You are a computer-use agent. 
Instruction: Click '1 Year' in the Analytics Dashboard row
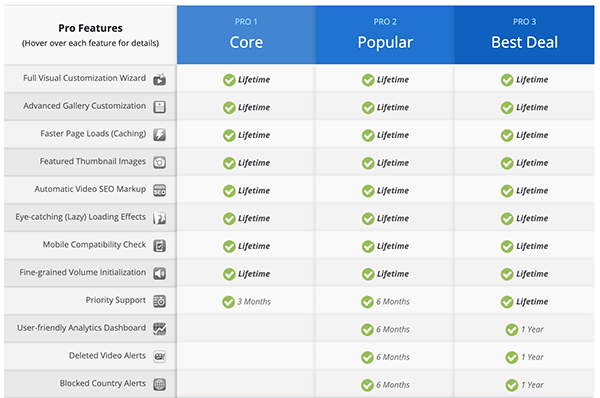[532, 329]
